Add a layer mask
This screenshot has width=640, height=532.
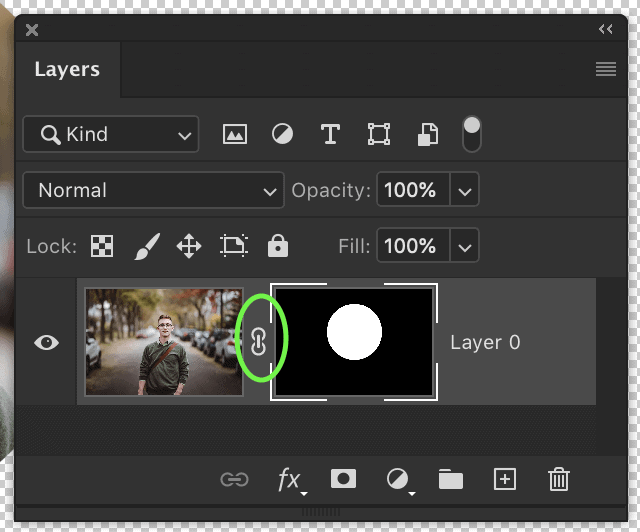point(343,479)
